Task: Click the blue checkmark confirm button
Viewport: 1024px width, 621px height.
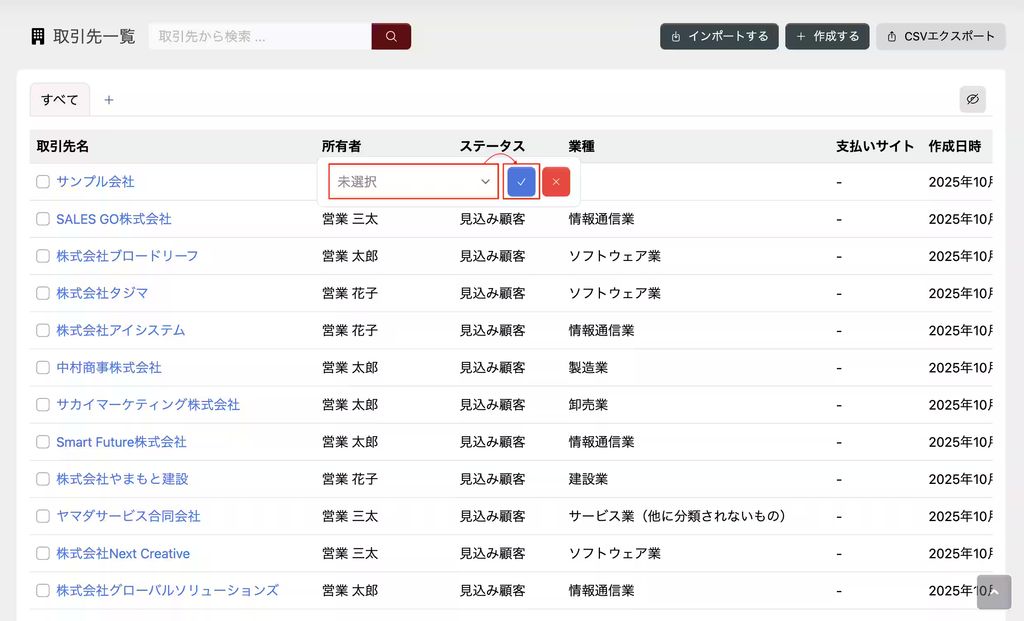Action: coord(521,182)
